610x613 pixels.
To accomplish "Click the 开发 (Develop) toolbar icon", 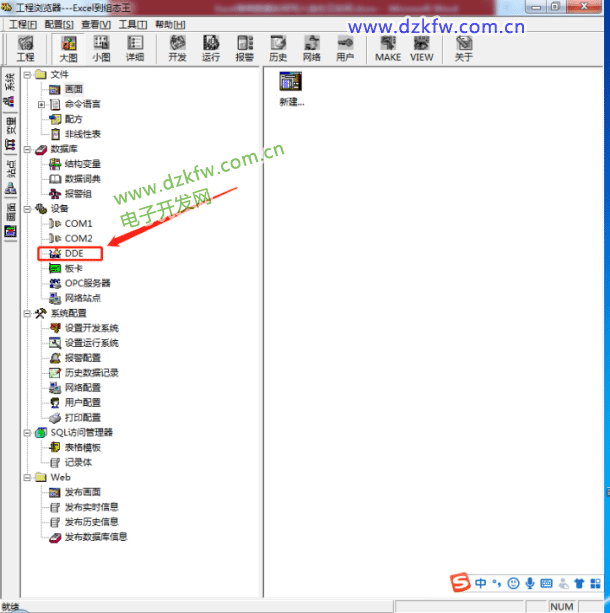I will 177,48.
